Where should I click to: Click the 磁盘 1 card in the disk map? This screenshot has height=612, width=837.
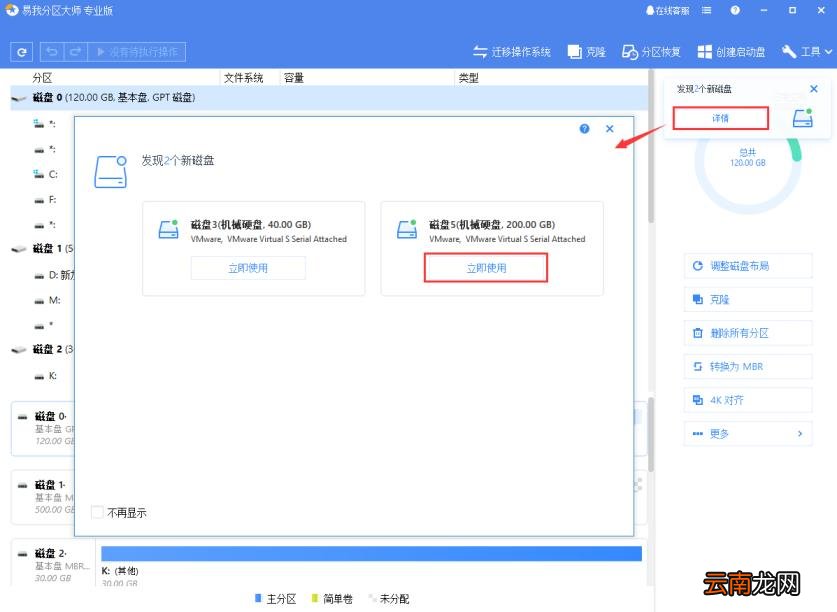click(43, 497)
